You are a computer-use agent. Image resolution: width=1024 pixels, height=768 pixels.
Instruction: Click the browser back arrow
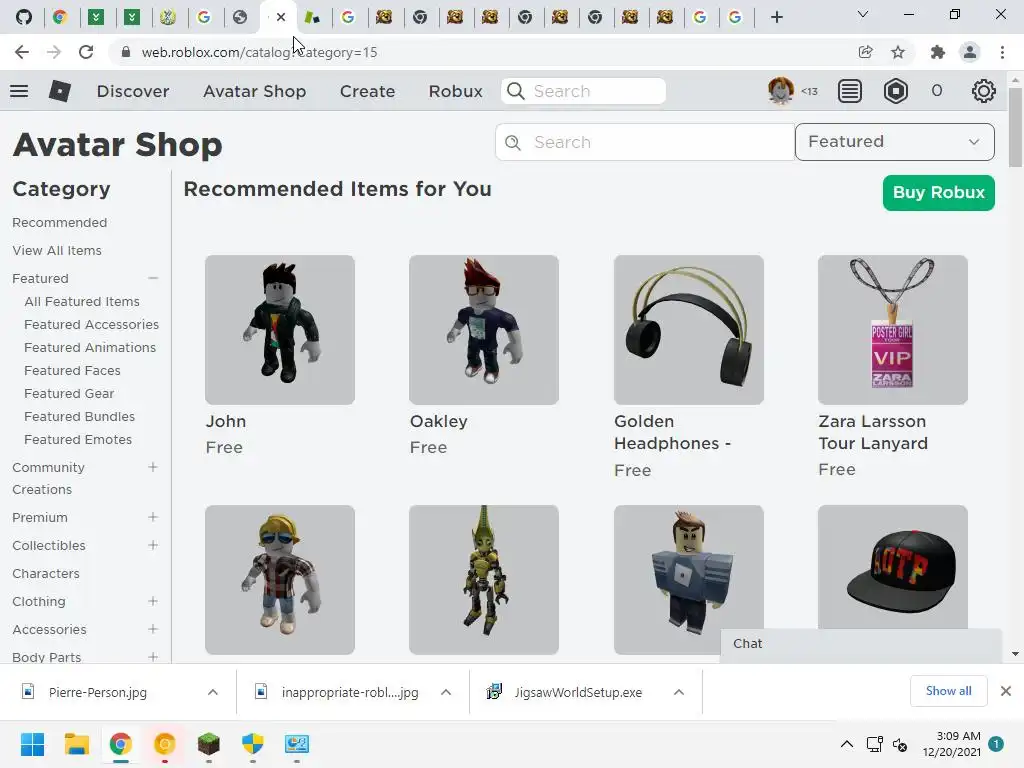22,52
